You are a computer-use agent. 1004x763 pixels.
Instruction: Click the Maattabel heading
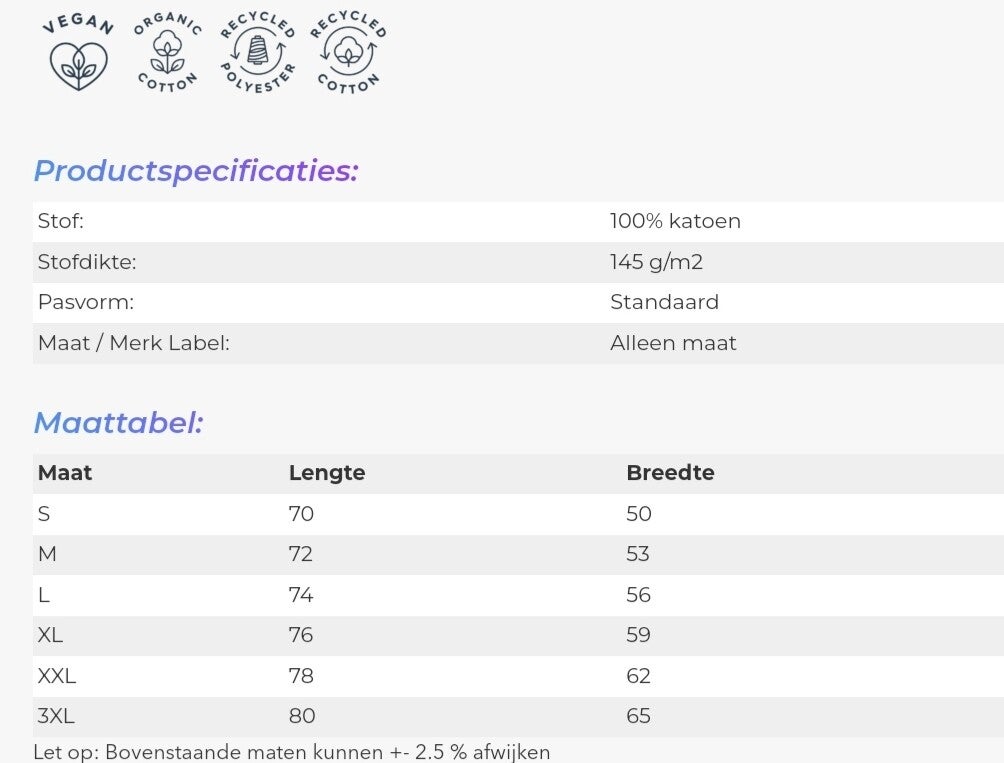pyautogui.click(x=118, y=423)
